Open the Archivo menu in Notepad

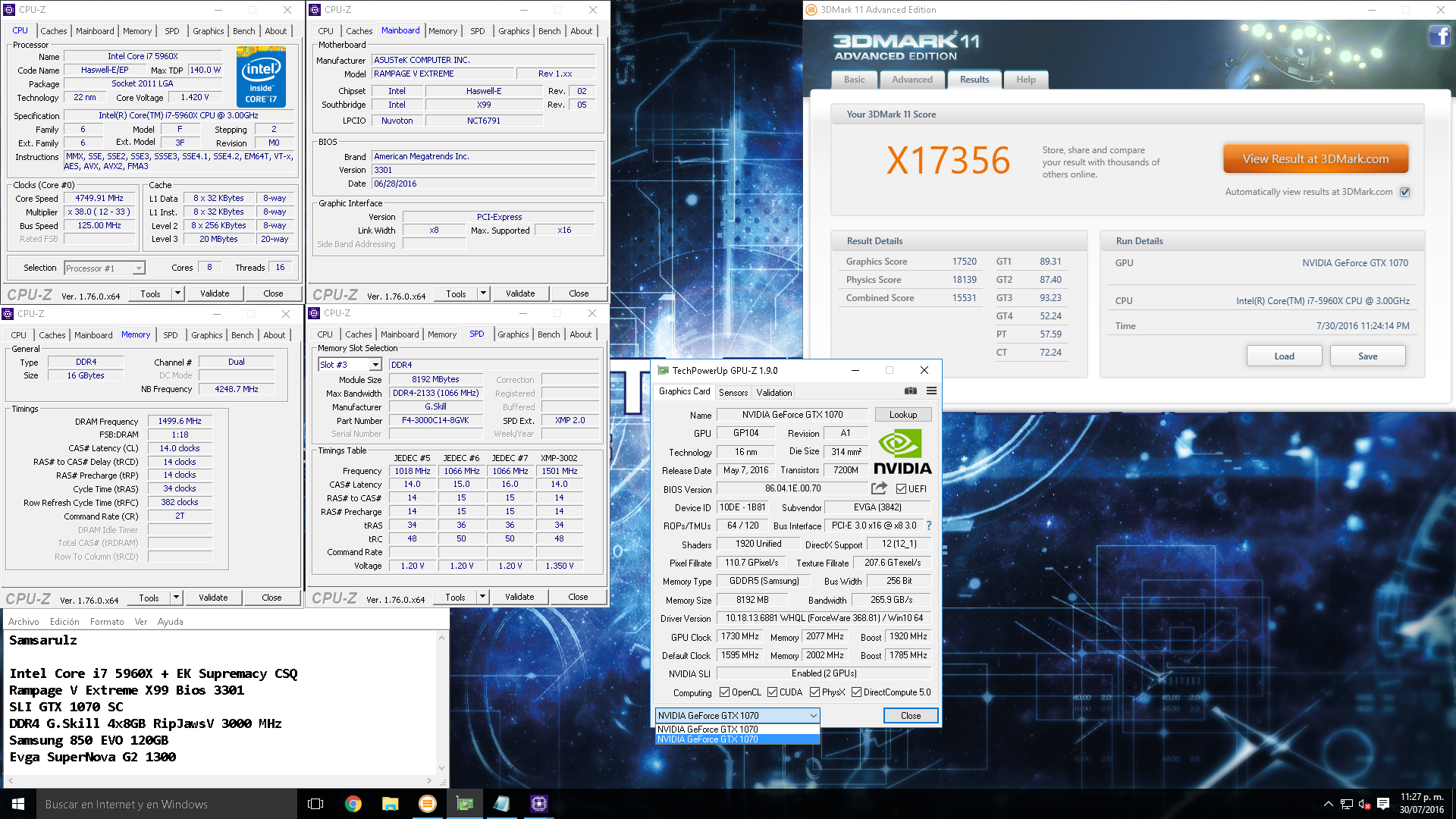click(24, 622)
